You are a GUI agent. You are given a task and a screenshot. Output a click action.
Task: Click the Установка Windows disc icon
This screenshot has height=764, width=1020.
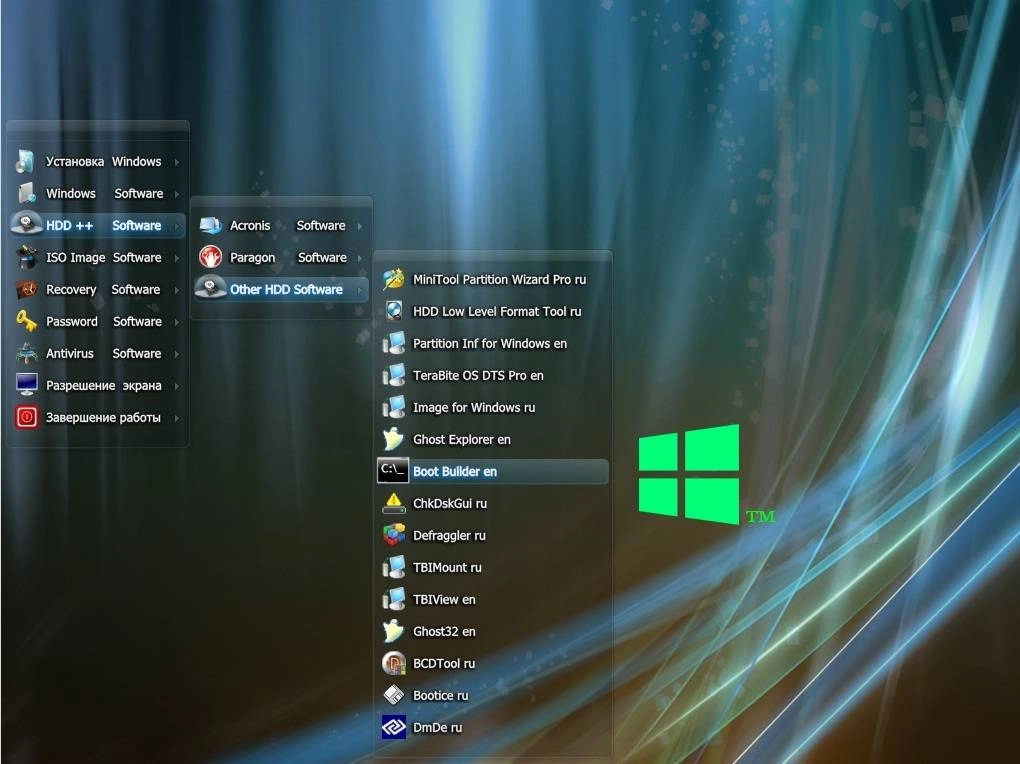click(26, 161)
